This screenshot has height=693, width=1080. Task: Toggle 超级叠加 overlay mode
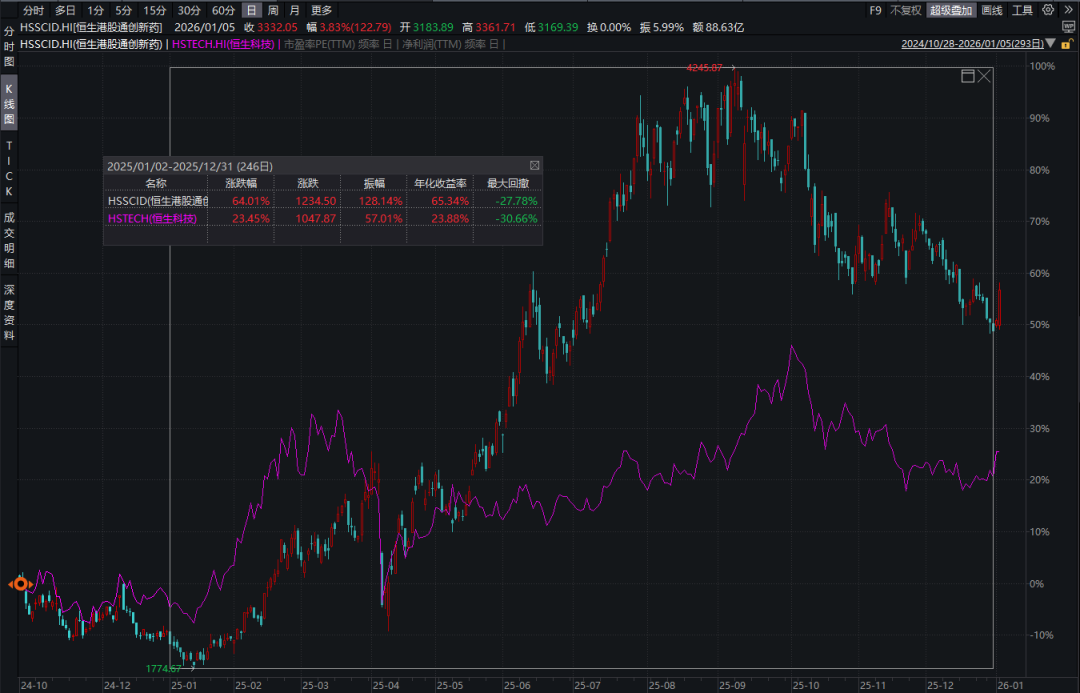pos(951,10)
